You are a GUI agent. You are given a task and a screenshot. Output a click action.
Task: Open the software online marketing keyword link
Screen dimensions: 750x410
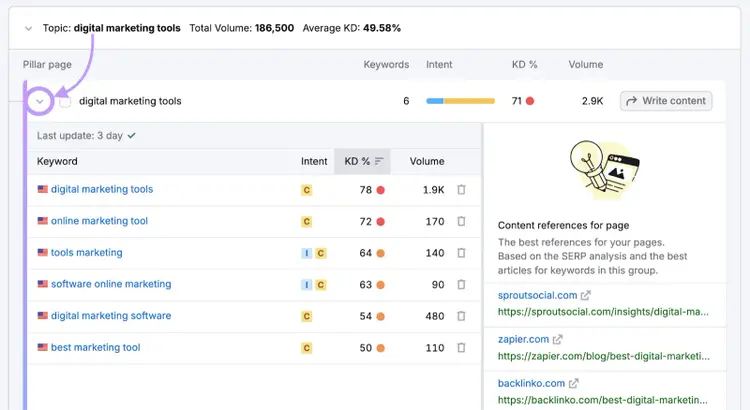pos(111,284)
